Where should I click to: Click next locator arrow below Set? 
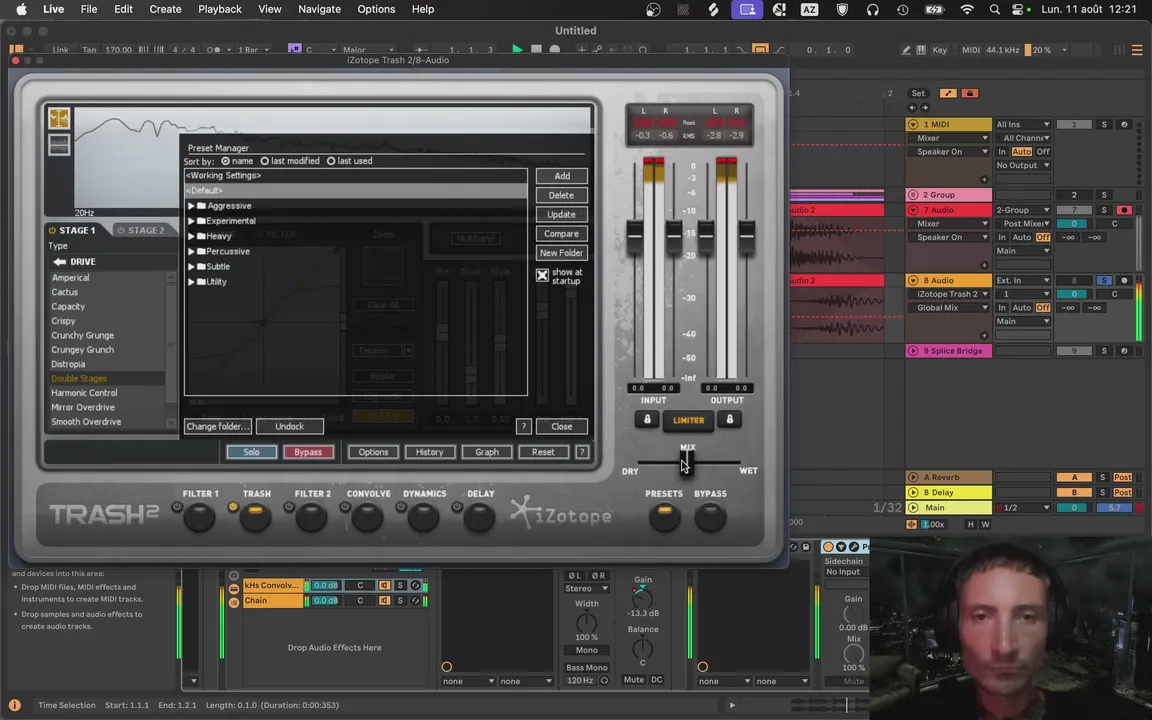point(924,107)
